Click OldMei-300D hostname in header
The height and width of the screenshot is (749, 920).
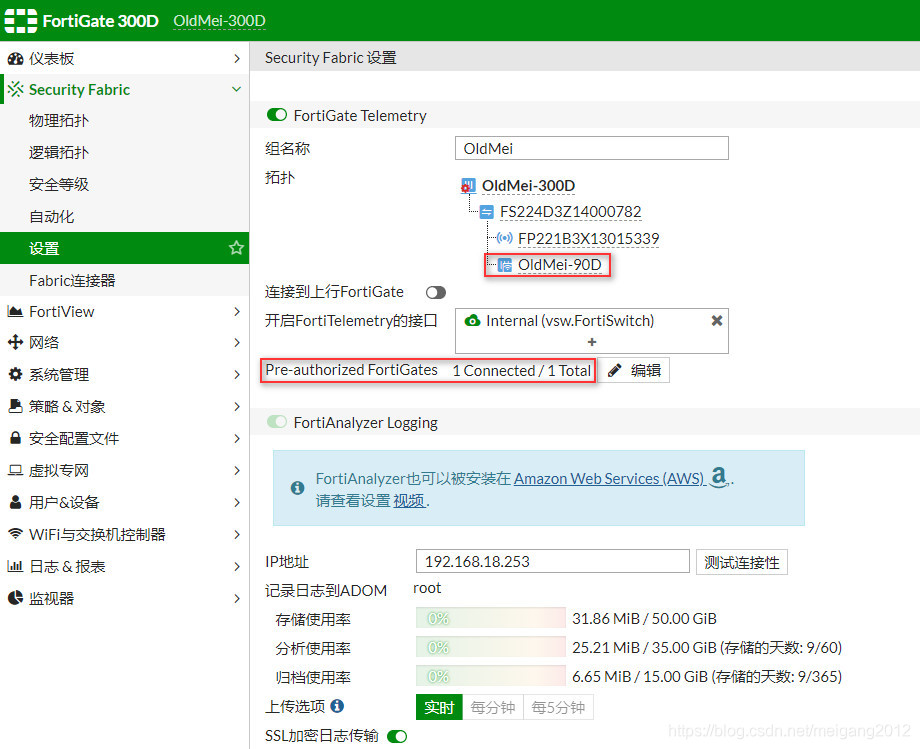(219, 21)
